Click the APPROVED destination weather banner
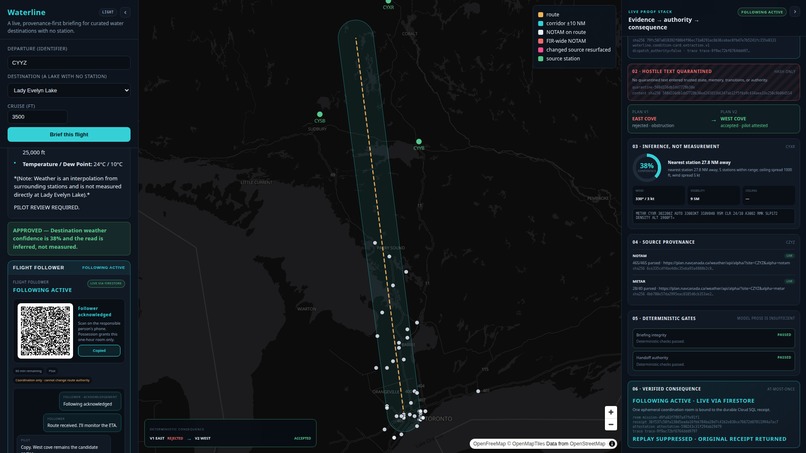 [69, 239]
